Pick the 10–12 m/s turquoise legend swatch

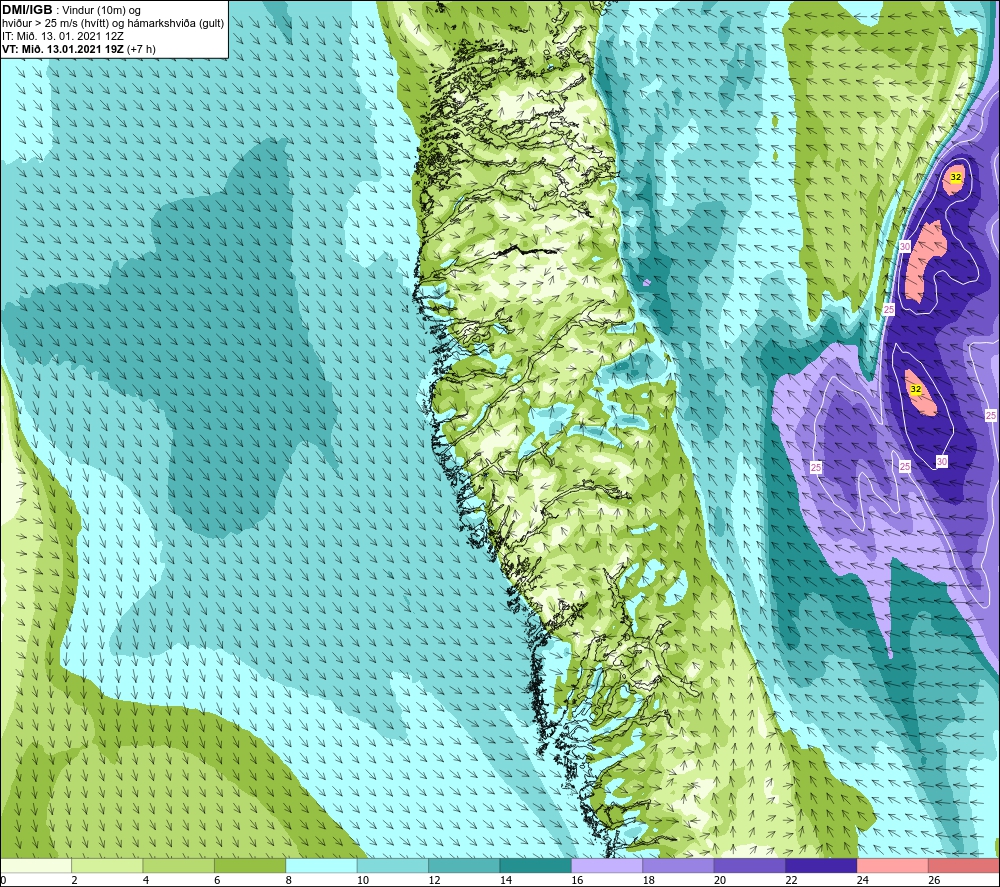point(393,865)
